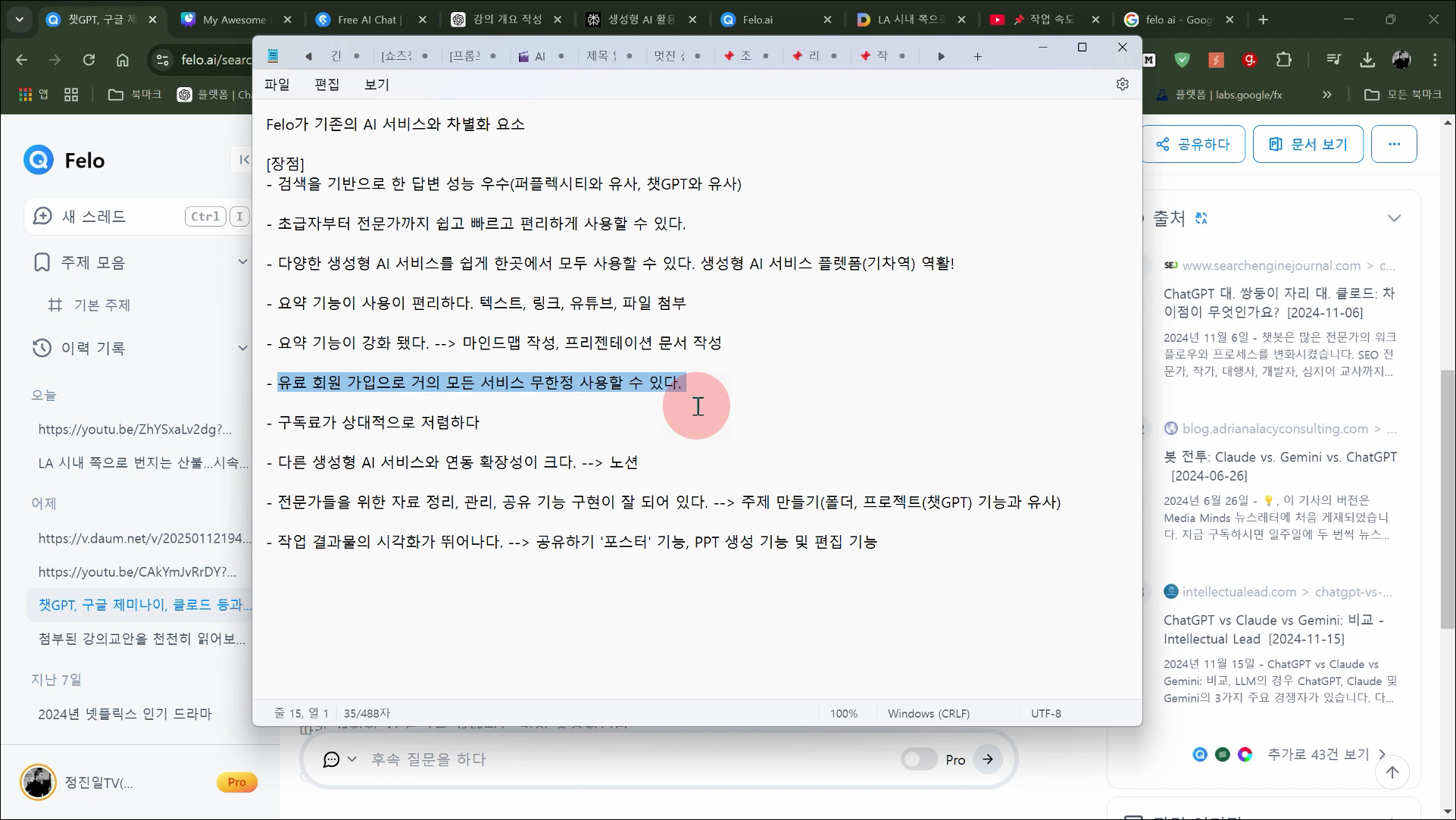Open the Chrome extensions puzzle icon
The height and width of the screenshot is (820, 1456).
pyautogui.click(x=1284, y=60)
